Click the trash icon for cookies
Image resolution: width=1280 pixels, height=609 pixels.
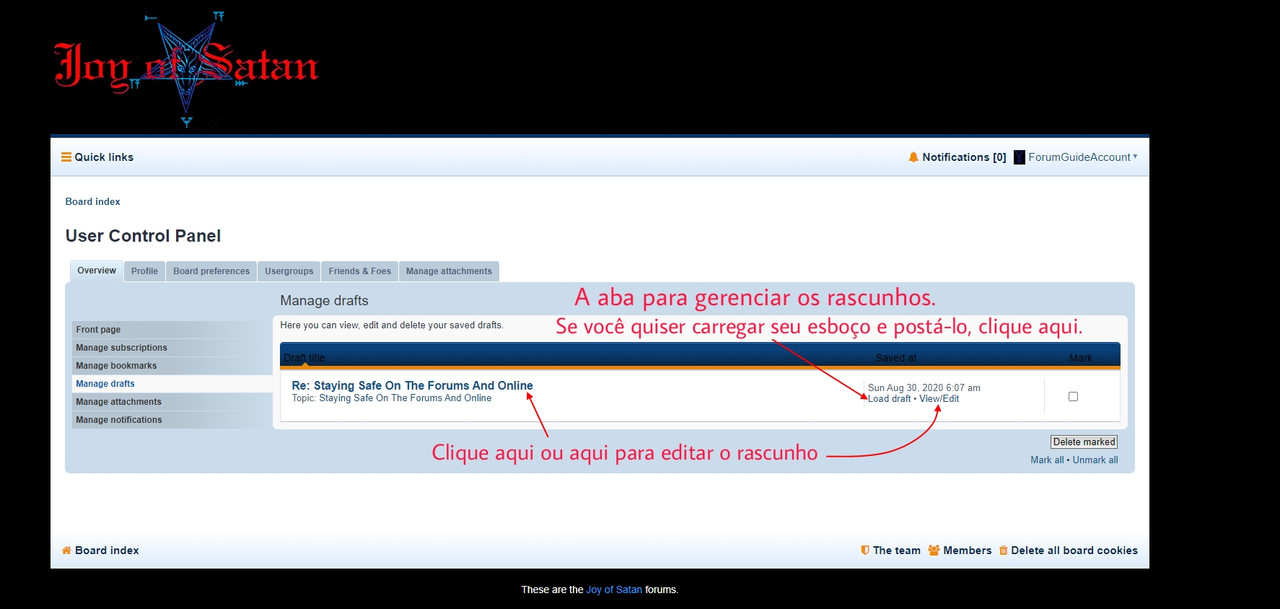pos(1003,551)
